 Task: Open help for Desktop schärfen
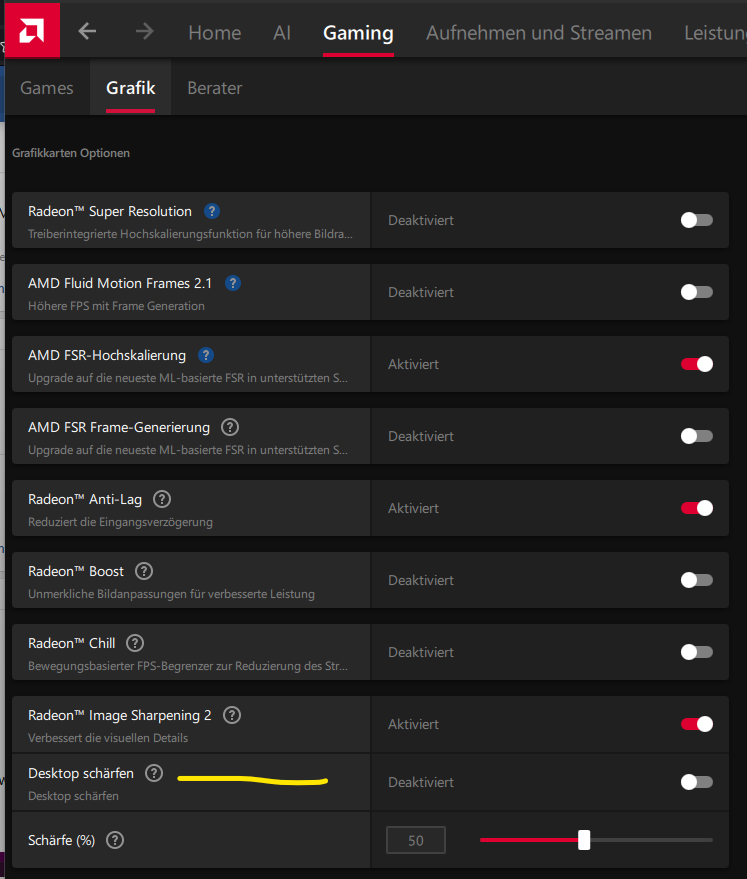pos(154,773)
